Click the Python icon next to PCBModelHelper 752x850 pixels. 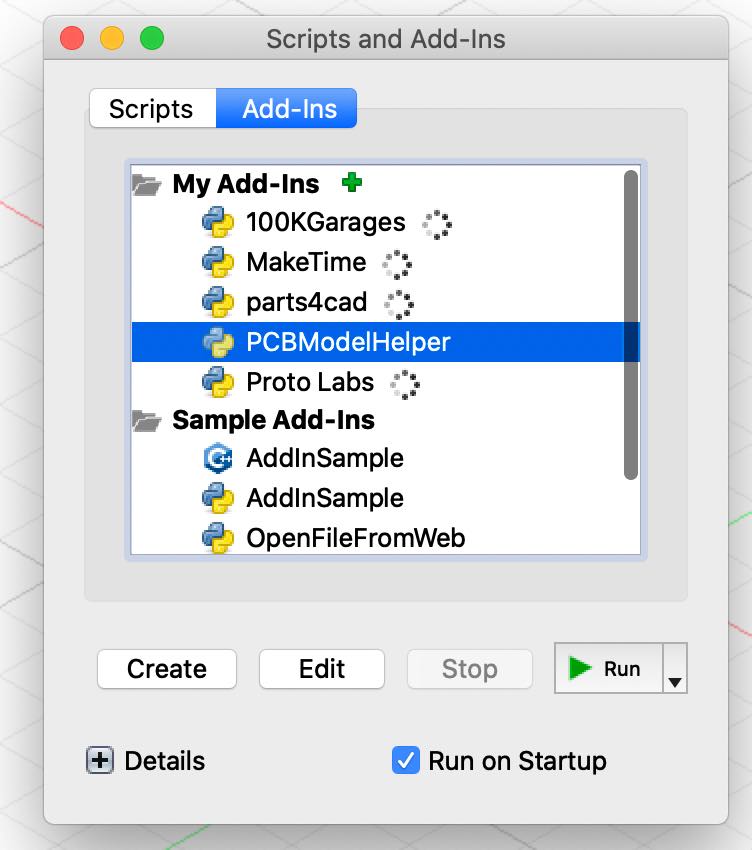click(x=218, y=342)
